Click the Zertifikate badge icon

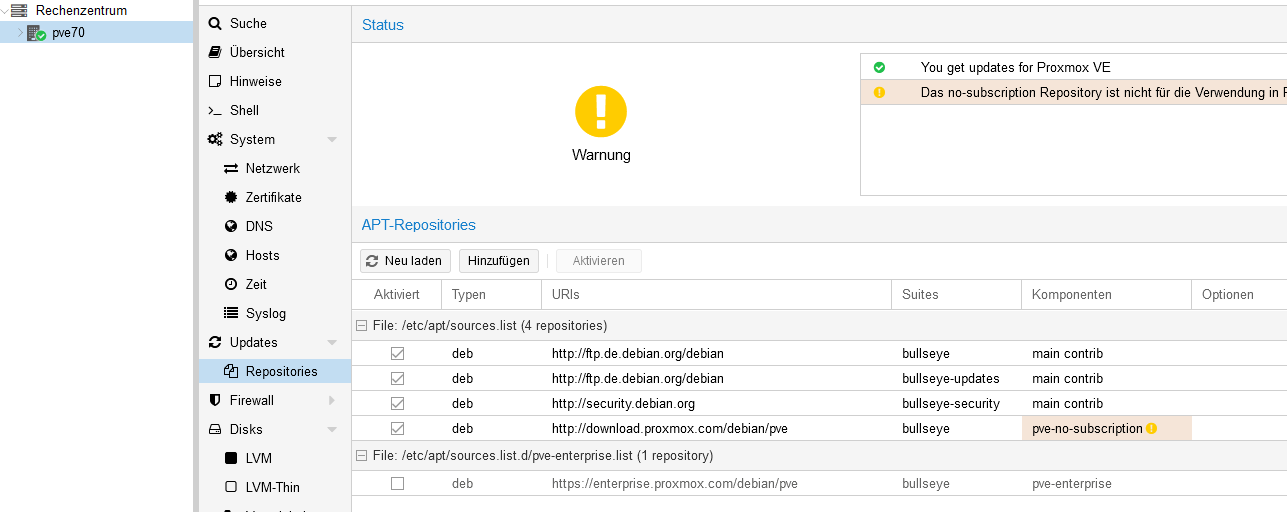(231, 197)
